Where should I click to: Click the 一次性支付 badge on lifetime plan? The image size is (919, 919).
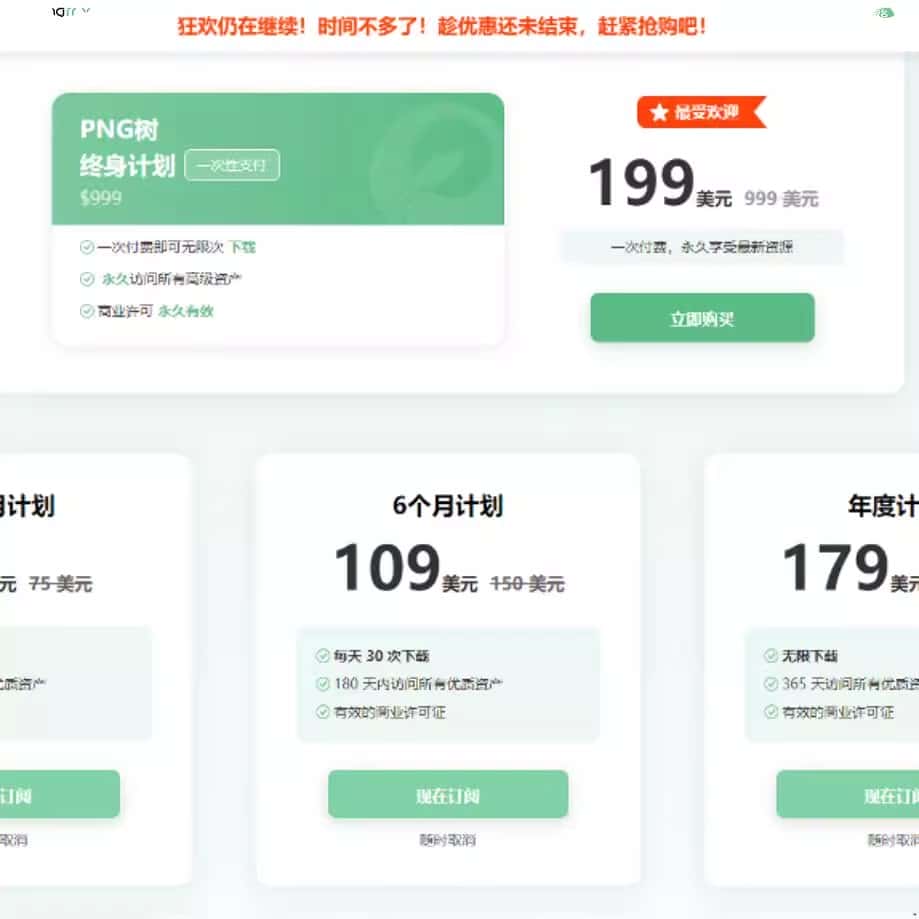[232, 165]
